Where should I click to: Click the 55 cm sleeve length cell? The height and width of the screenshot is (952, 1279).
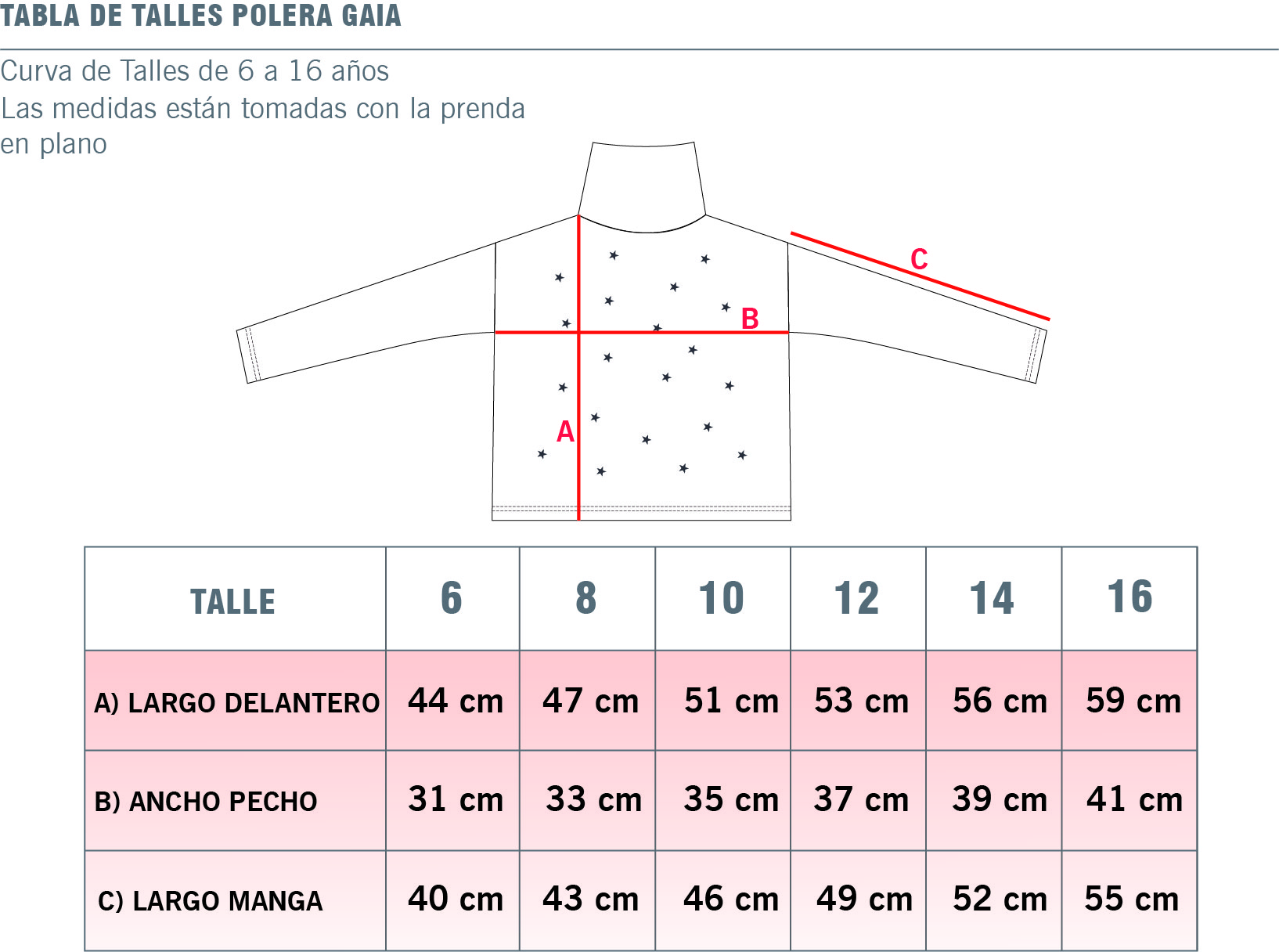click(1131, 900)
